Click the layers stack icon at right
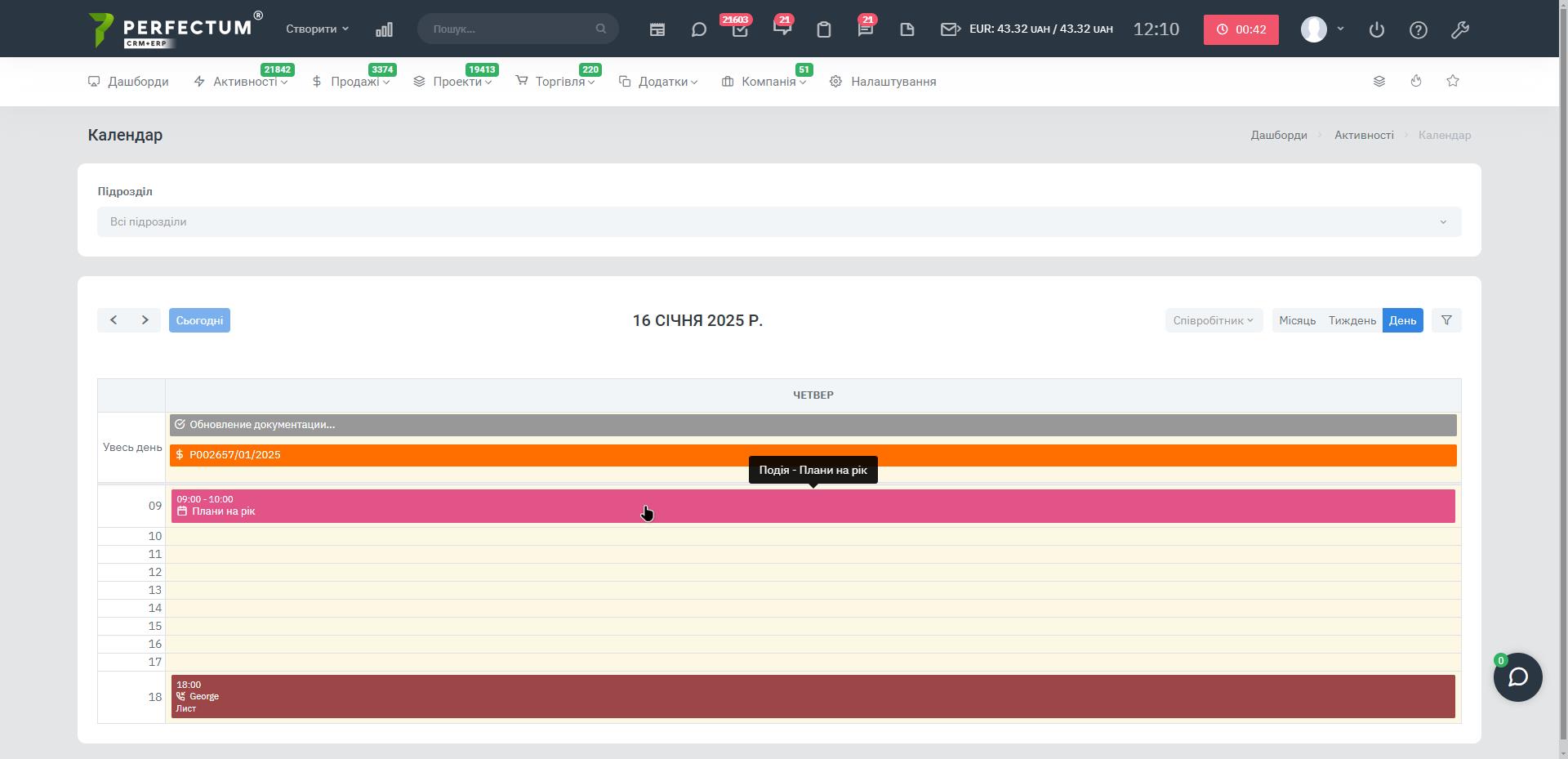Image resolution: width=1568 pixels, height=759 pixels. pos(1379,81)
